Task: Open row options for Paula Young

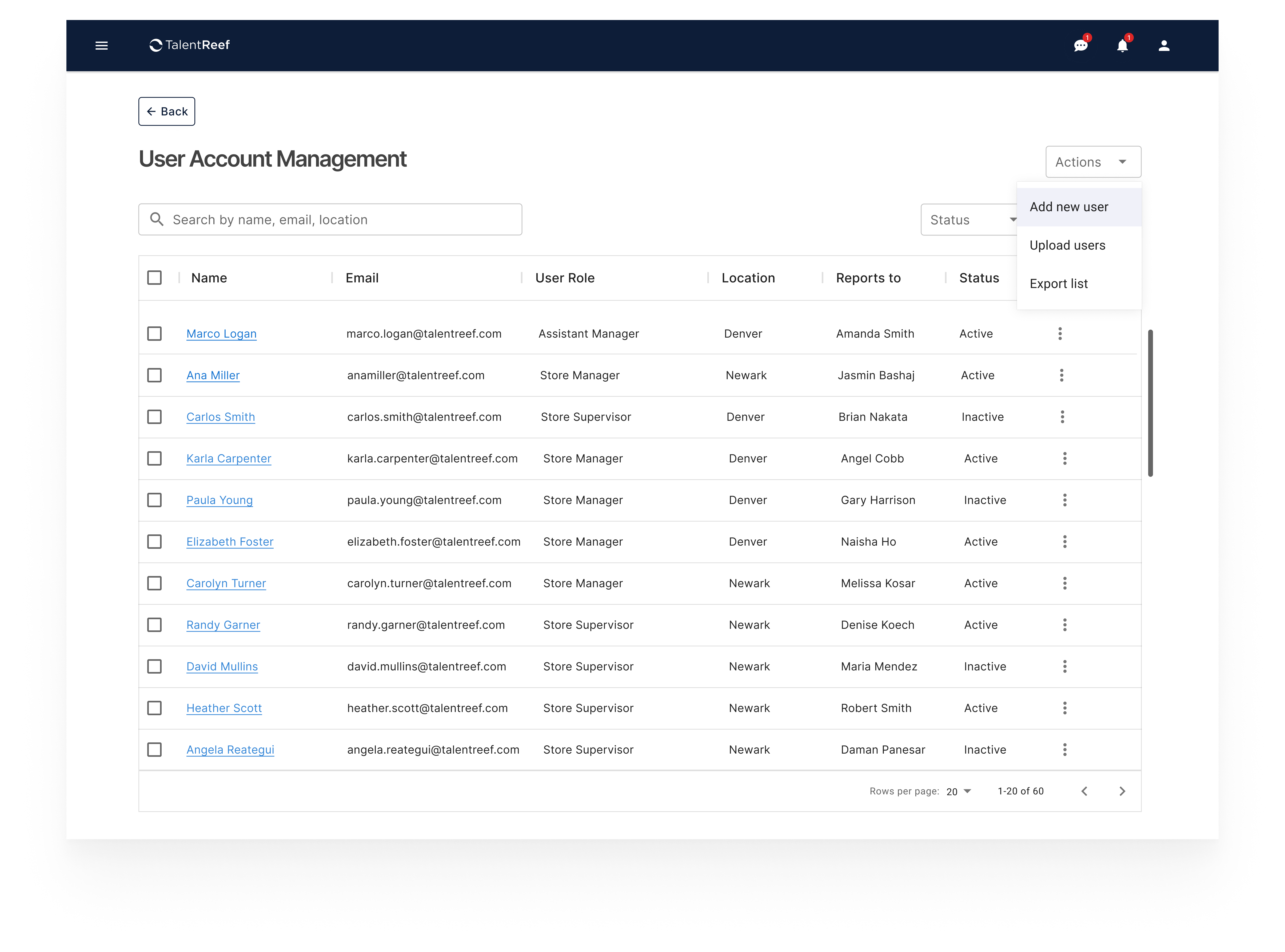Action: (1065, 500)
